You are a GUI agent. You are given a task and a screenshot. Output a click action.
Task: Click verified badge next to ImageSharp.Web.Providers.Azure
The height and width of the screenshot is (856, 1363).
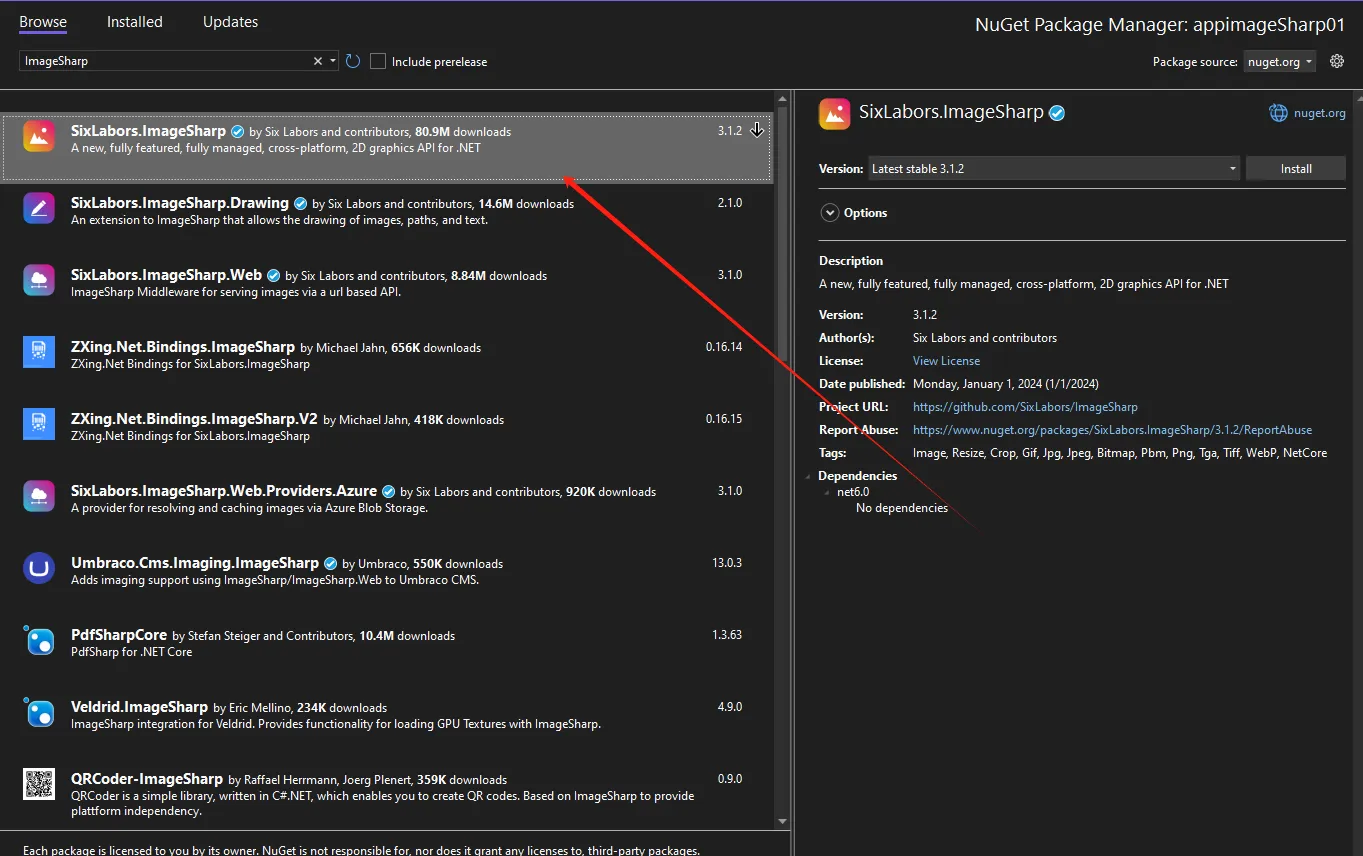click(388, 492)
